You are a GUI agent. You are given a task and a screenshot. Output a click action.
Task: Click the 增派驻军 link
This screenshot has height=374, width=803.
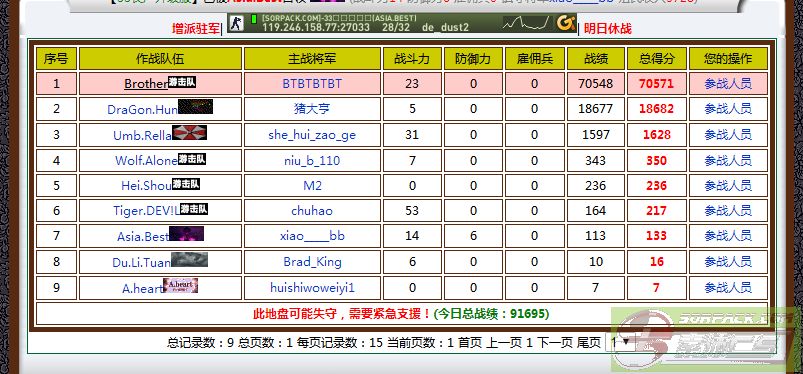click(x=195, y=29)
